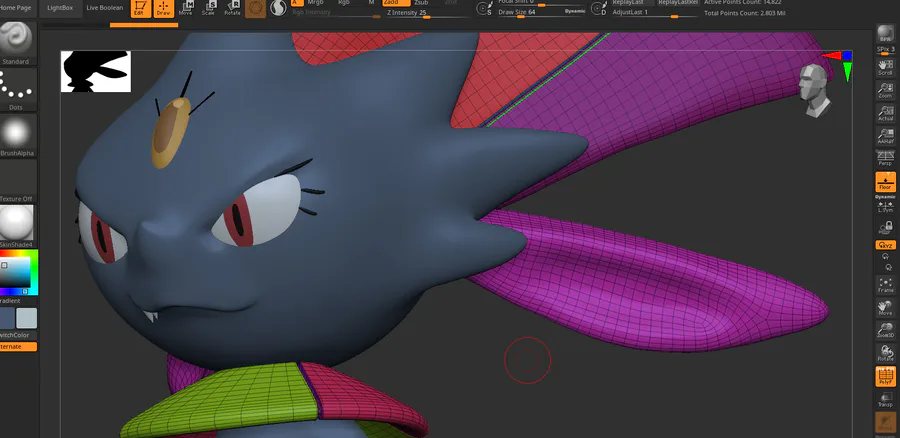Click the Gradient label

(x=10, y=301)
